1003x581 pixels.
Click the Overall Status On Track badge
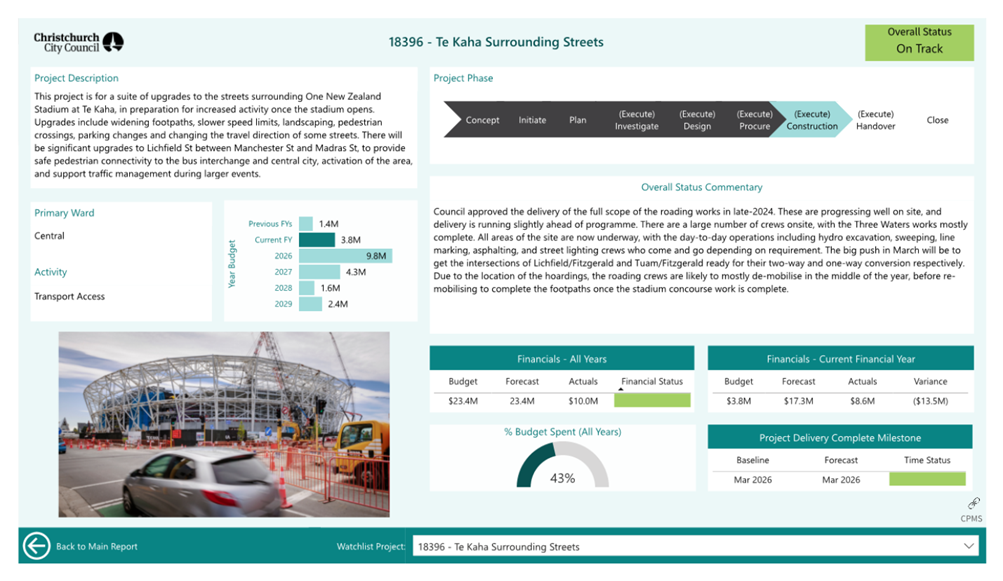[x=919, y=42]
